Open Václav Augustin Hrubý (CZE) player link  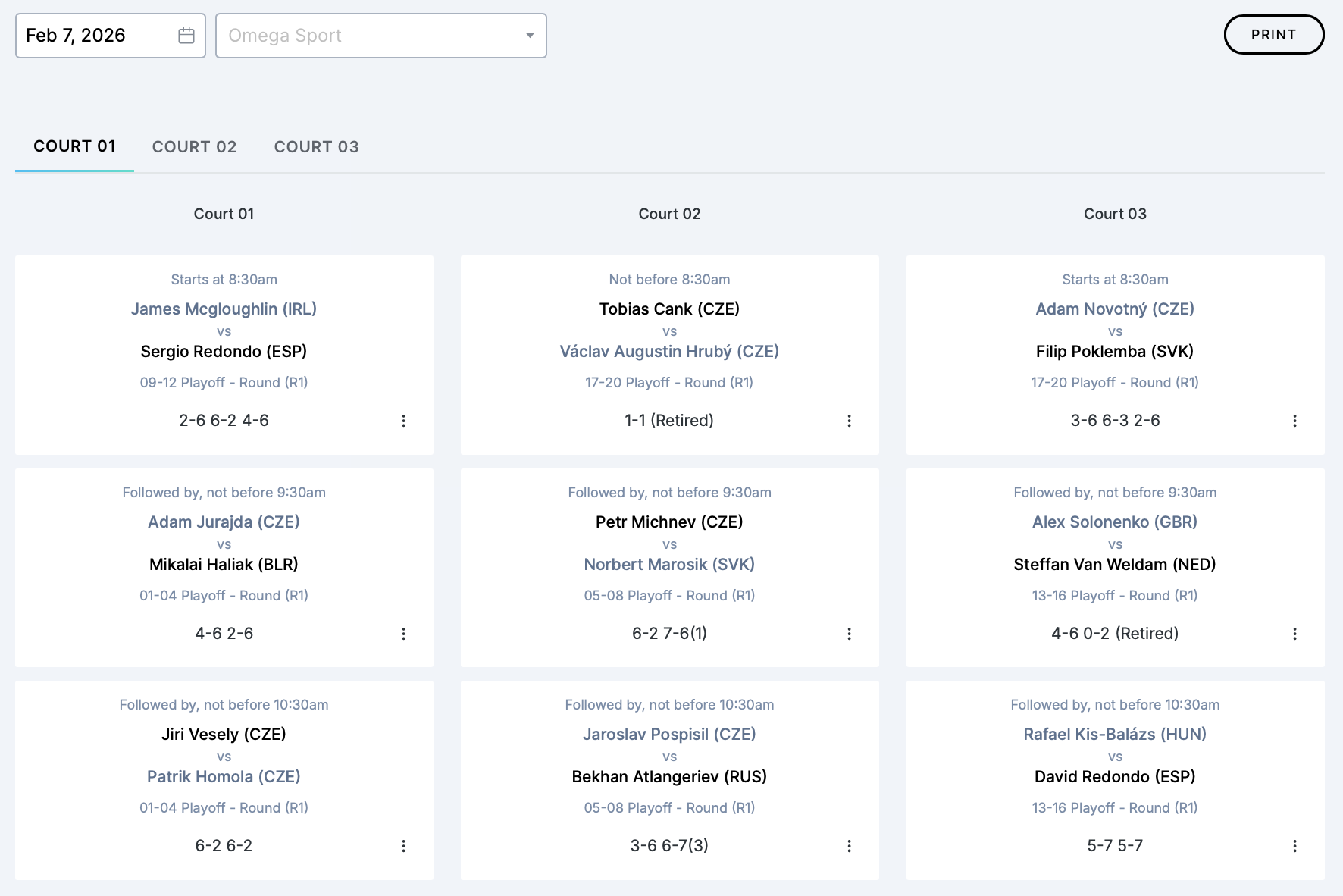coord(669,352)
